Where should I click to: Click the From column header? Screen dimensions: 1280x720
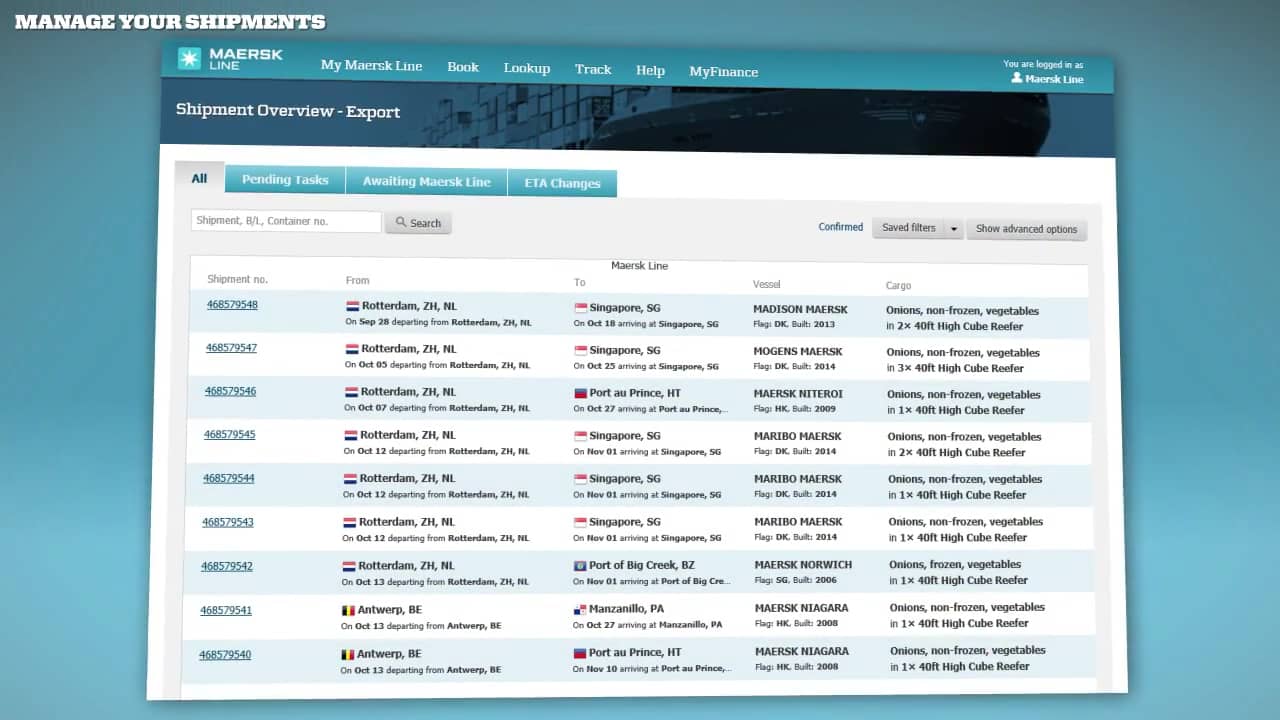click(357, 281)
